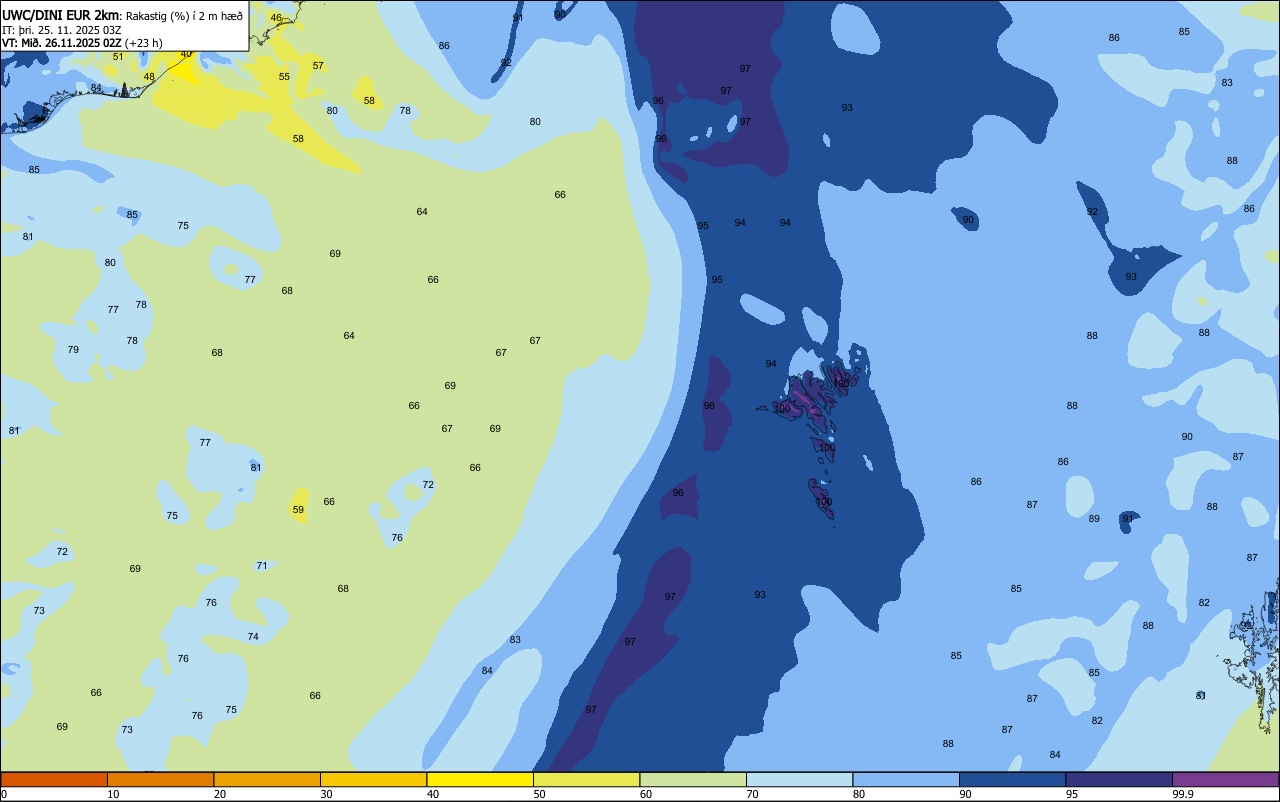Click the 0–10% dark orange legend swatch
This screenshot has width=1280, height=802.
pyautogui.click(x=54, y=779)
